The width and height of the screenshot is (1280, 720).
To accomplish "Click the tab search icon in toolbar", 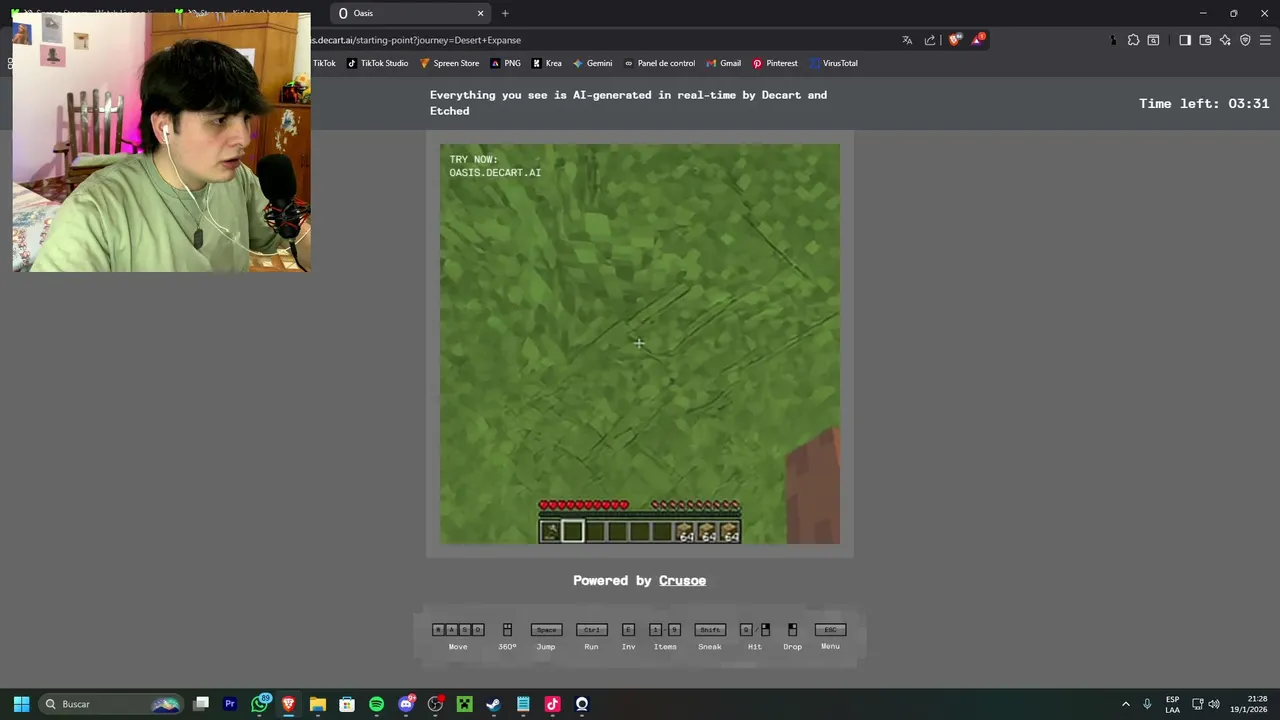I will point(1153,40).
